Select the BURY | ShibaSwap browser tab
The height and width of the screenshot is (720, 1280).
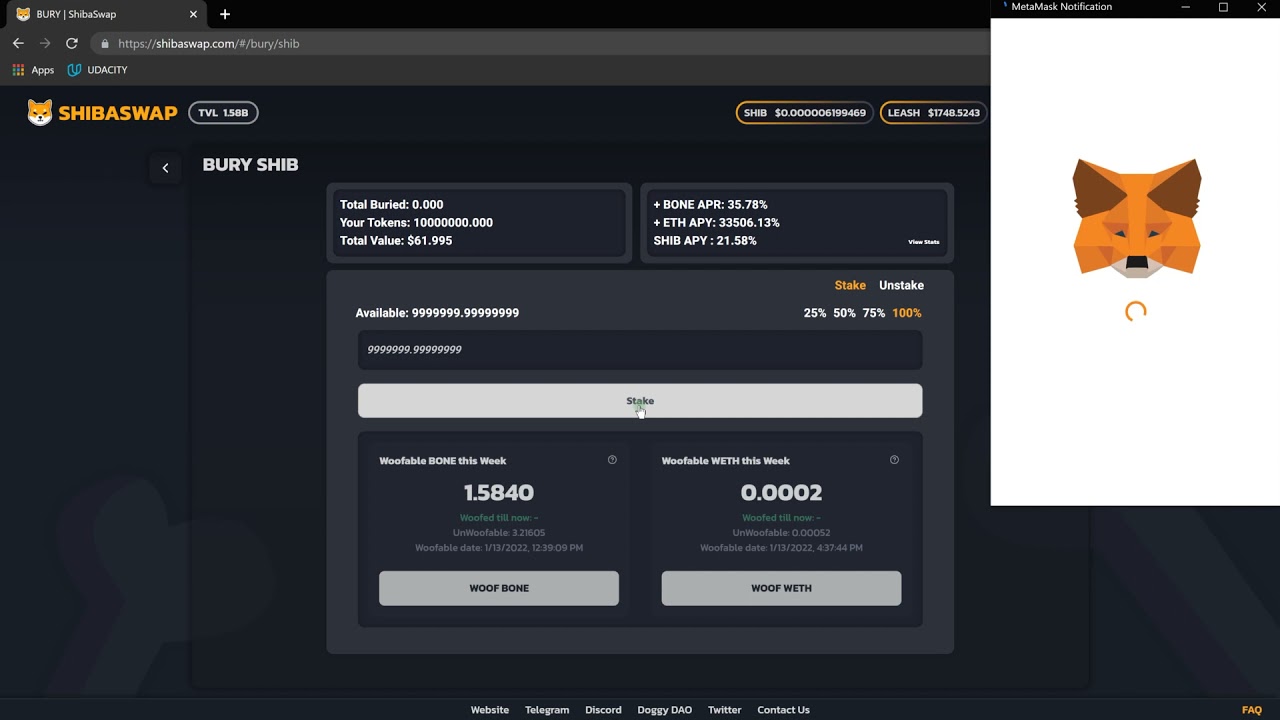tap(106, 14)
